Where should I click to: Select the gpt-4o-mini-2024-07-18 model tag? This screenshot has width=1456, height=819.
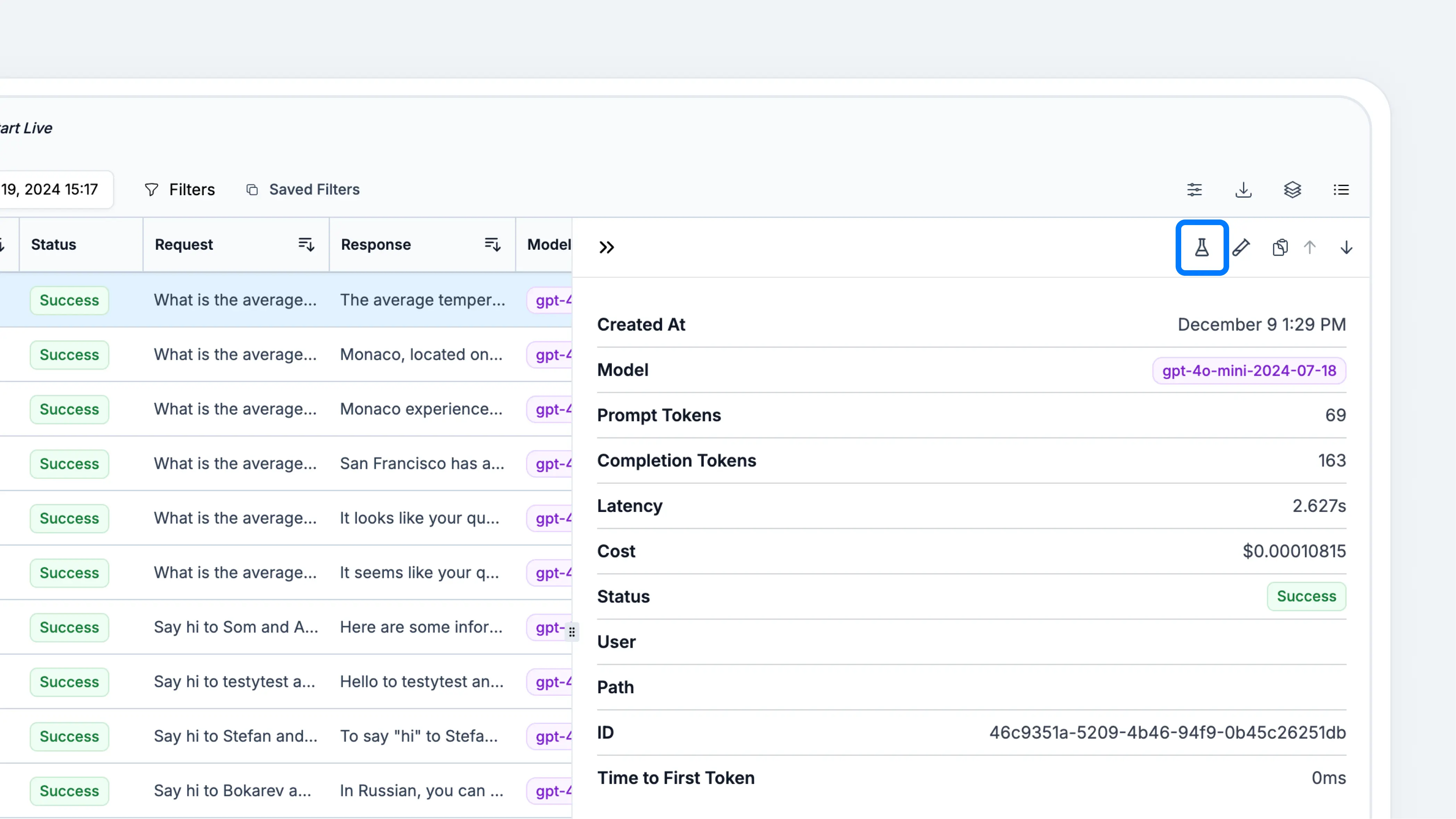pos(1249,371)
